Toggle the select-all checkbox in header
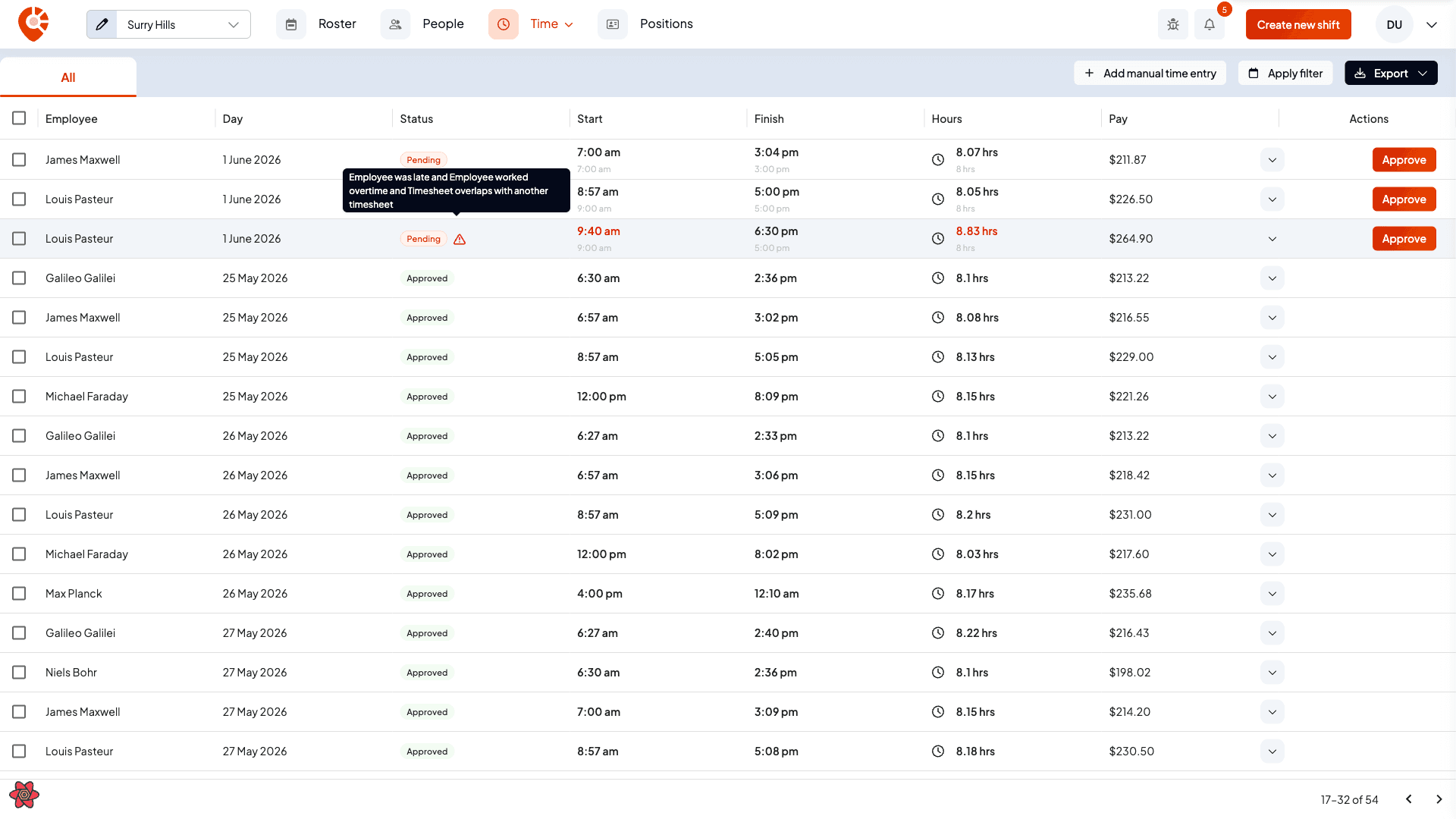The width and height of the screenshot is (1456, 819). [19, 118]
